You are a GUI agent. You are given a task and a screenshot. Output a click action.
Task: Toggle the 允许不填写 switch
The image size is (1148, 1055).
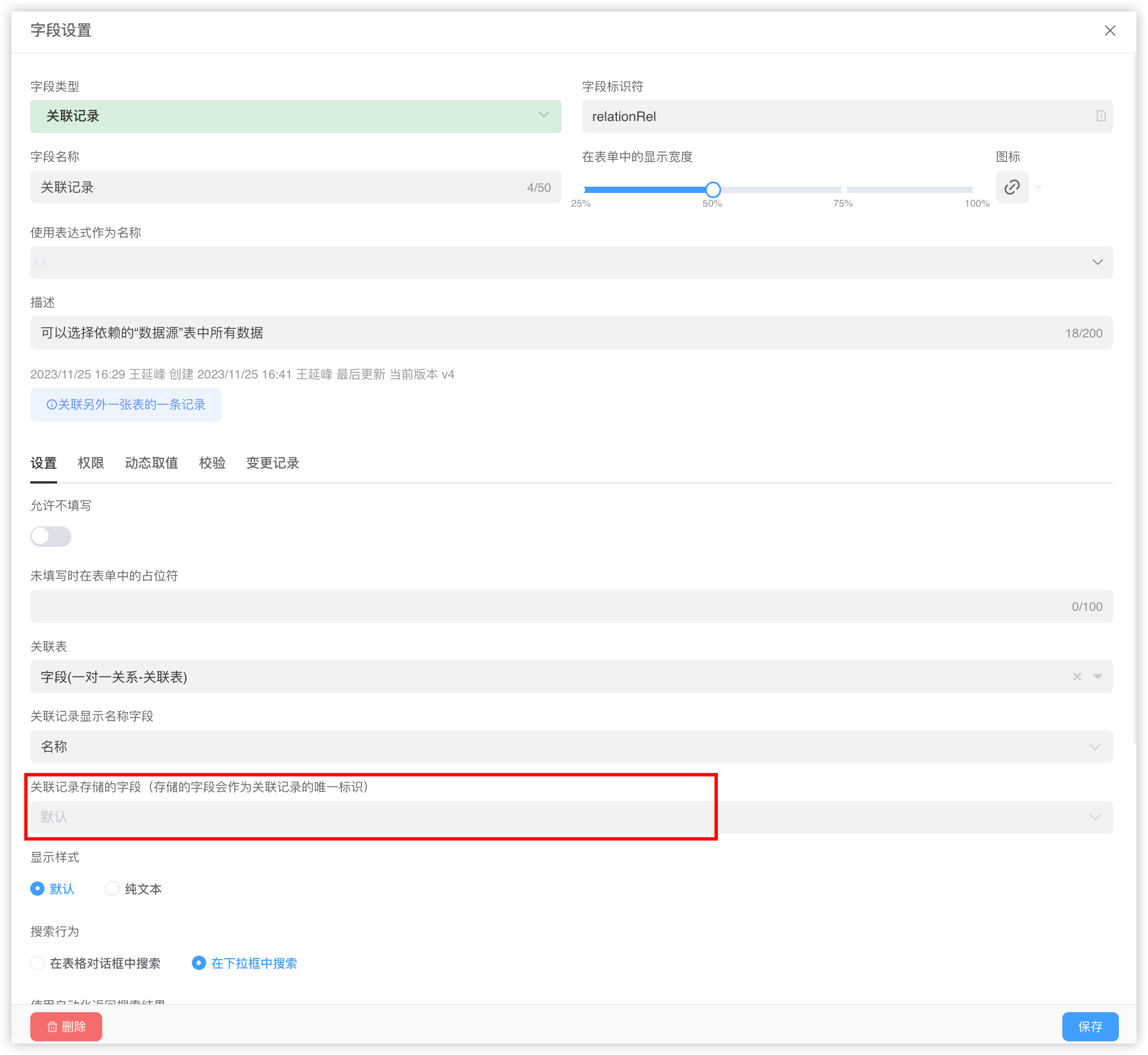click(x=51, y=537)
